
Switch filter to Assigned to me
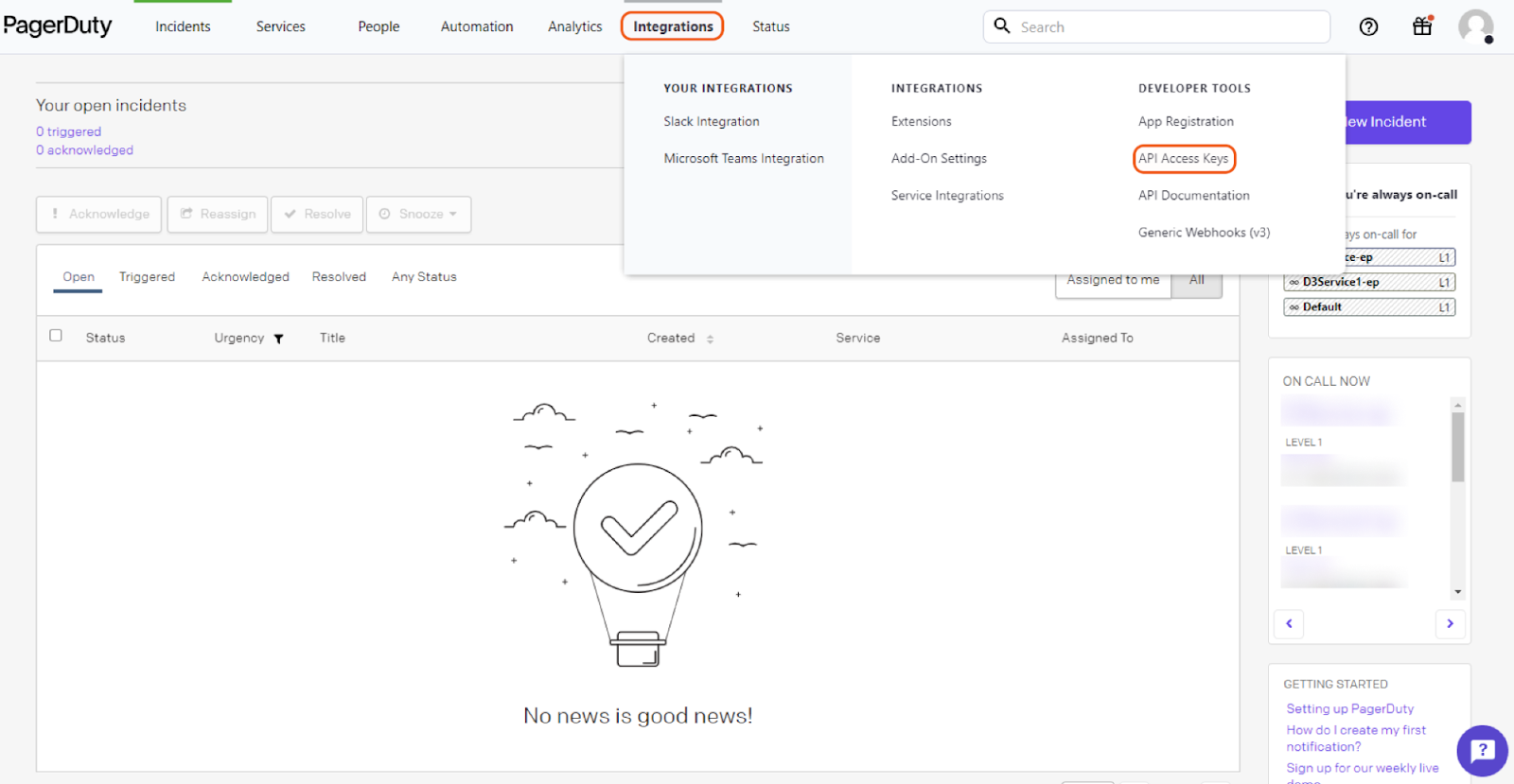pos(1113,282)
